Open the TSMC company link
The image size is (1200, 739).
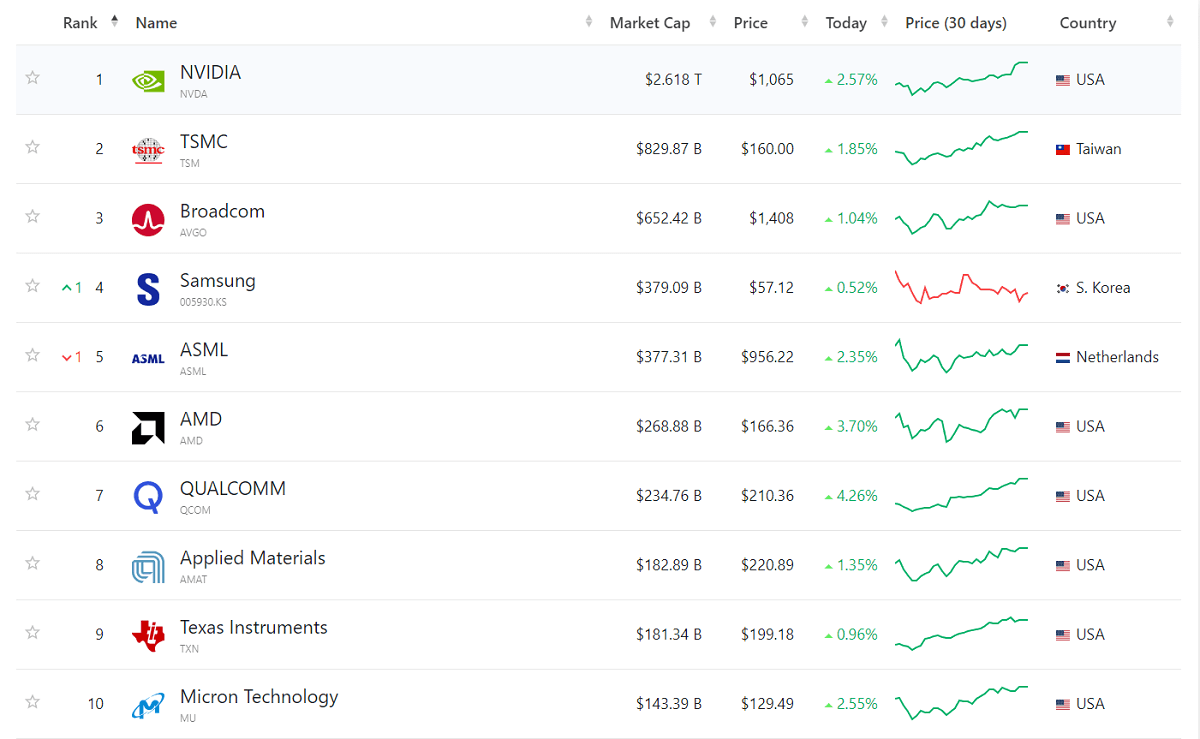204,142
